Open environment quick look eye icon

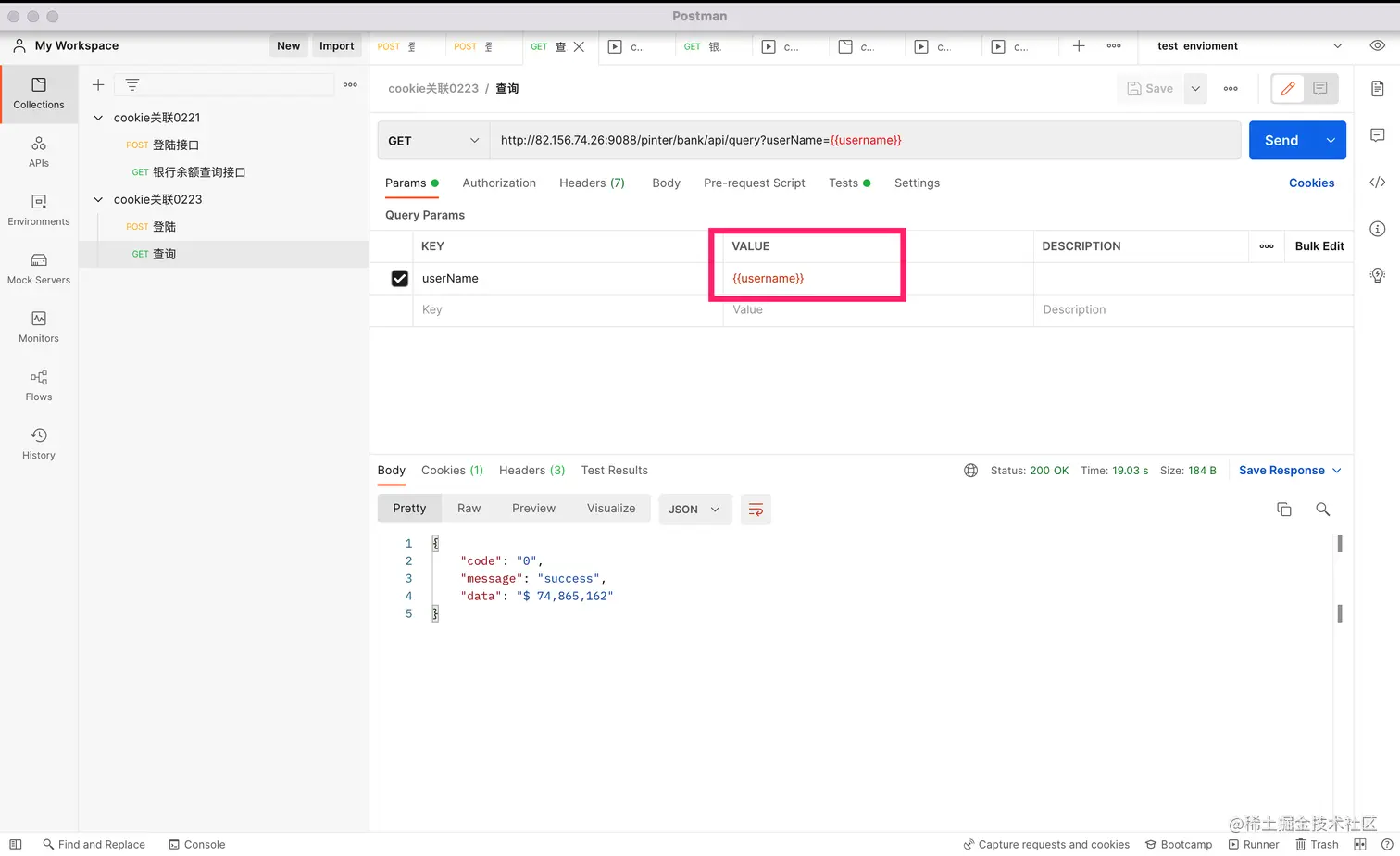[1378, 45]
